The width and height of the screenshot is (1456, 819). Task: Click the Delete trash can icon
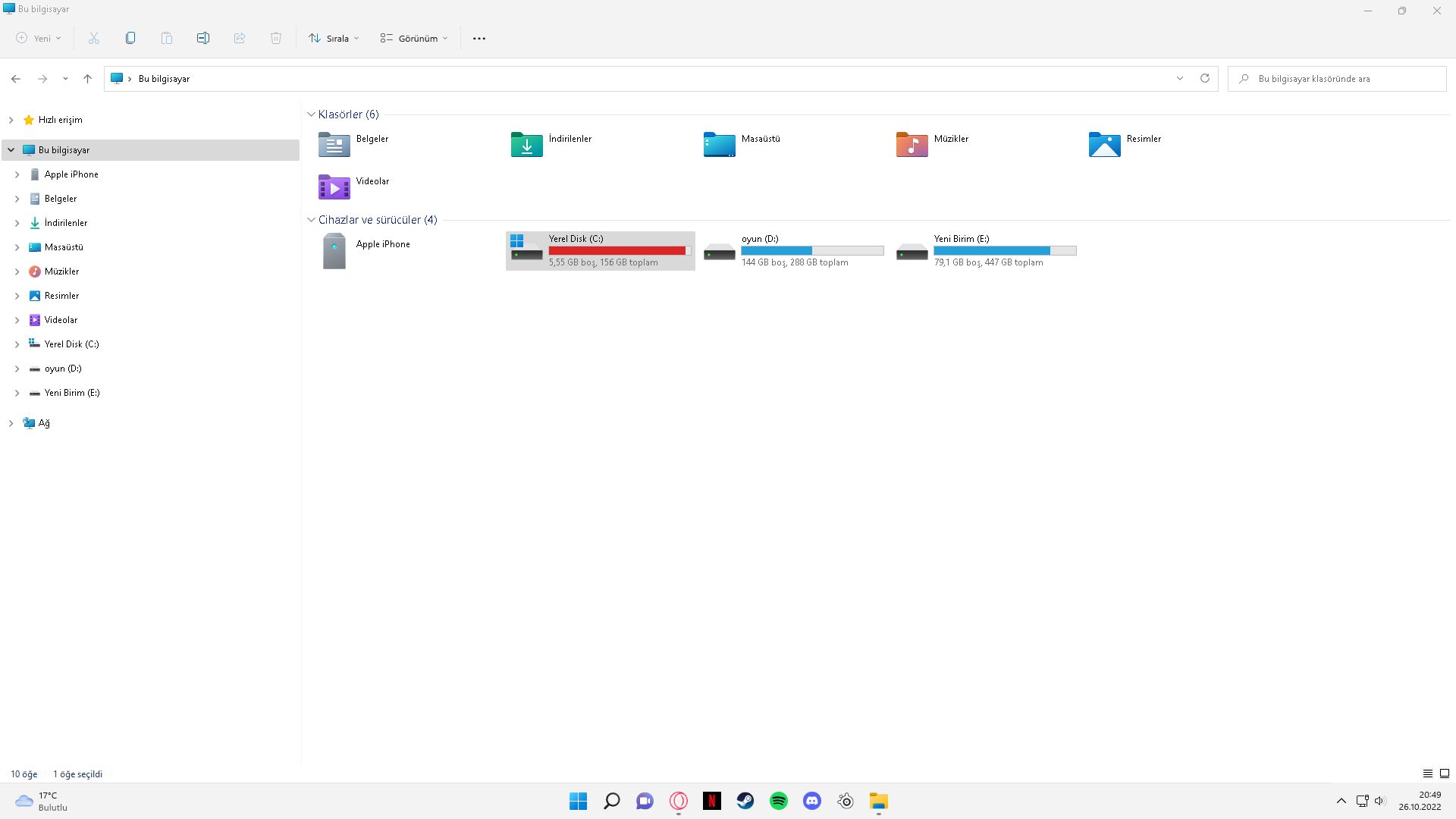276,38
